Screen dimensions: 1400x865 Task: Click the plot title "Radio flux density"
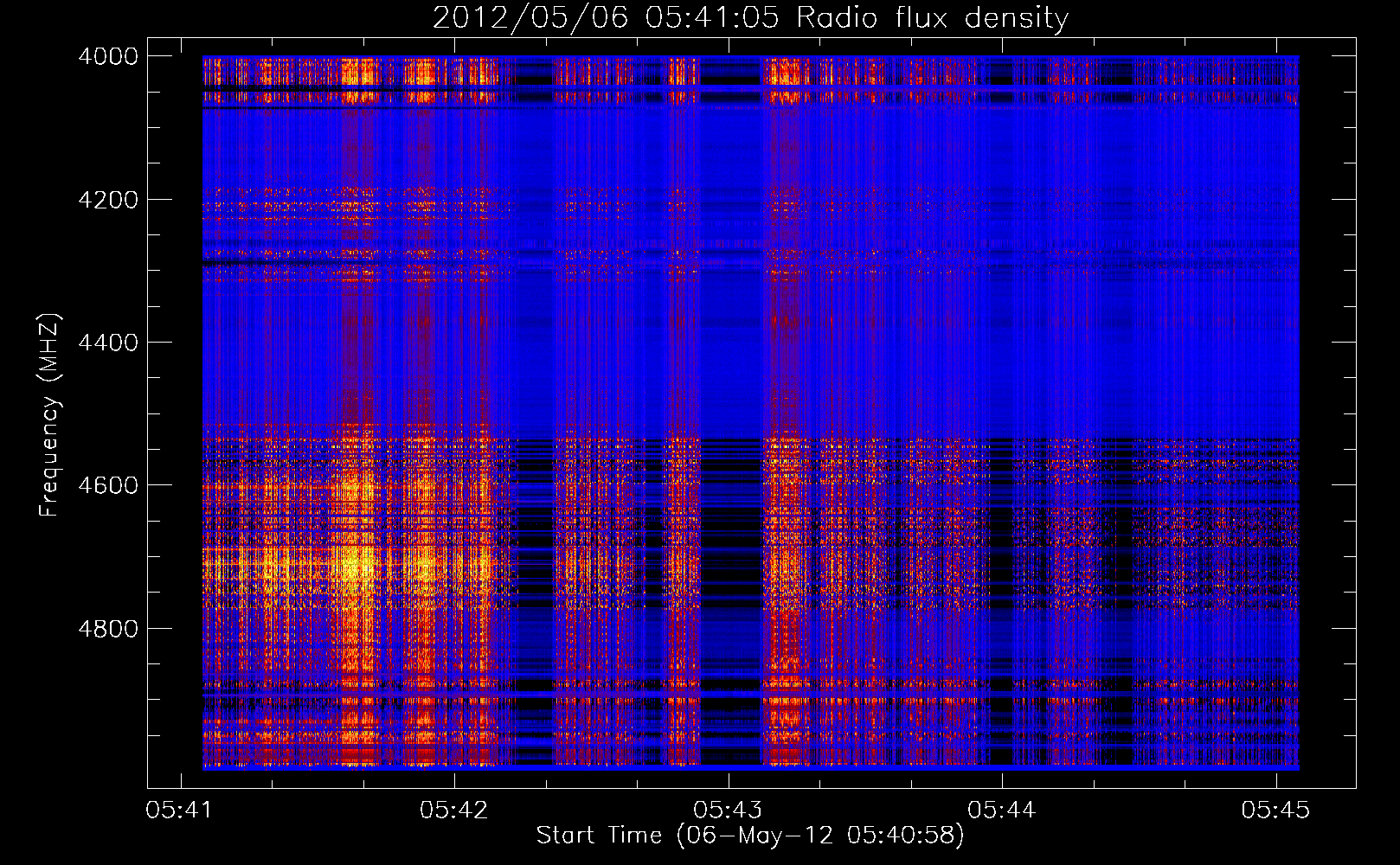pyautogui.click(x=932, y=18)
